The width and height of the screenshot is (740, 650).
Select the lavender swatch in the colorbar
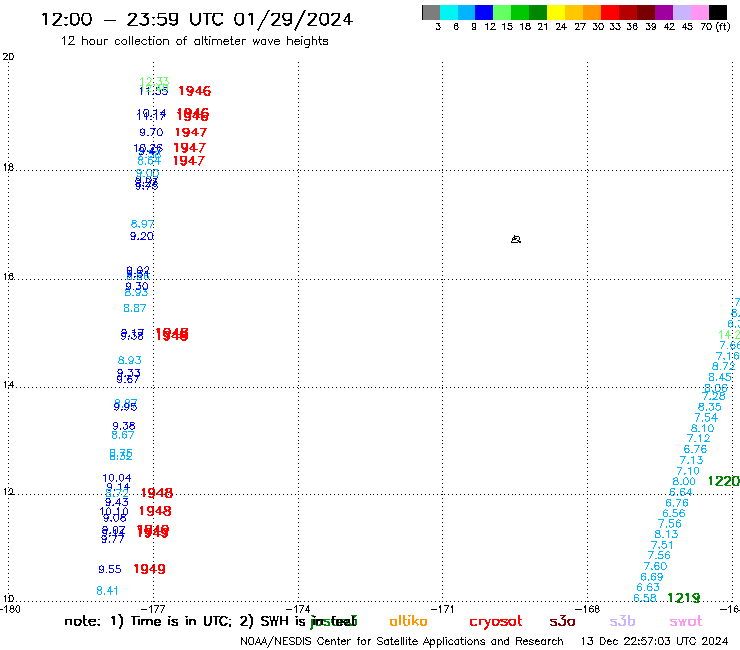tap(681, 12)
